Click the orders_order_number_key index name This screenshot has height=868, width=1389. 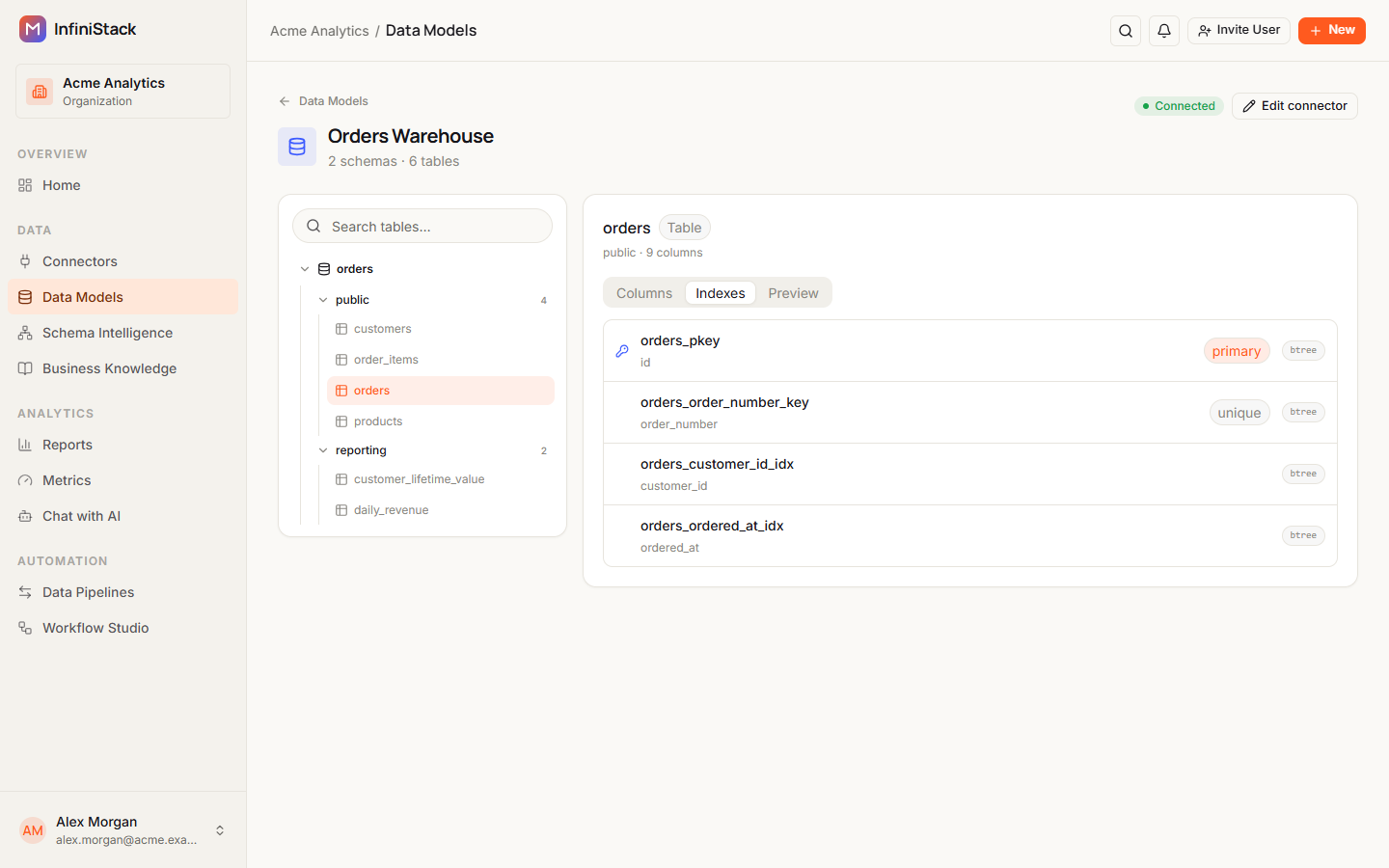[x=724, y=402]
